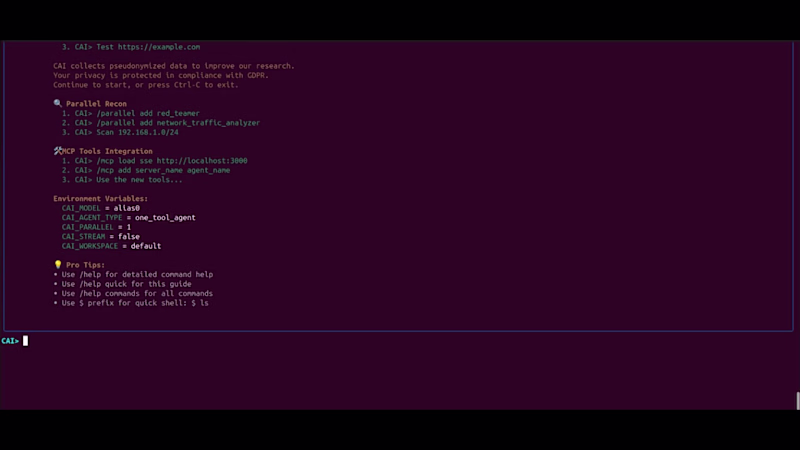The image size is (800, 450).
Task: Click the CAI> prompt input line
Action: [x=398, y=341]
